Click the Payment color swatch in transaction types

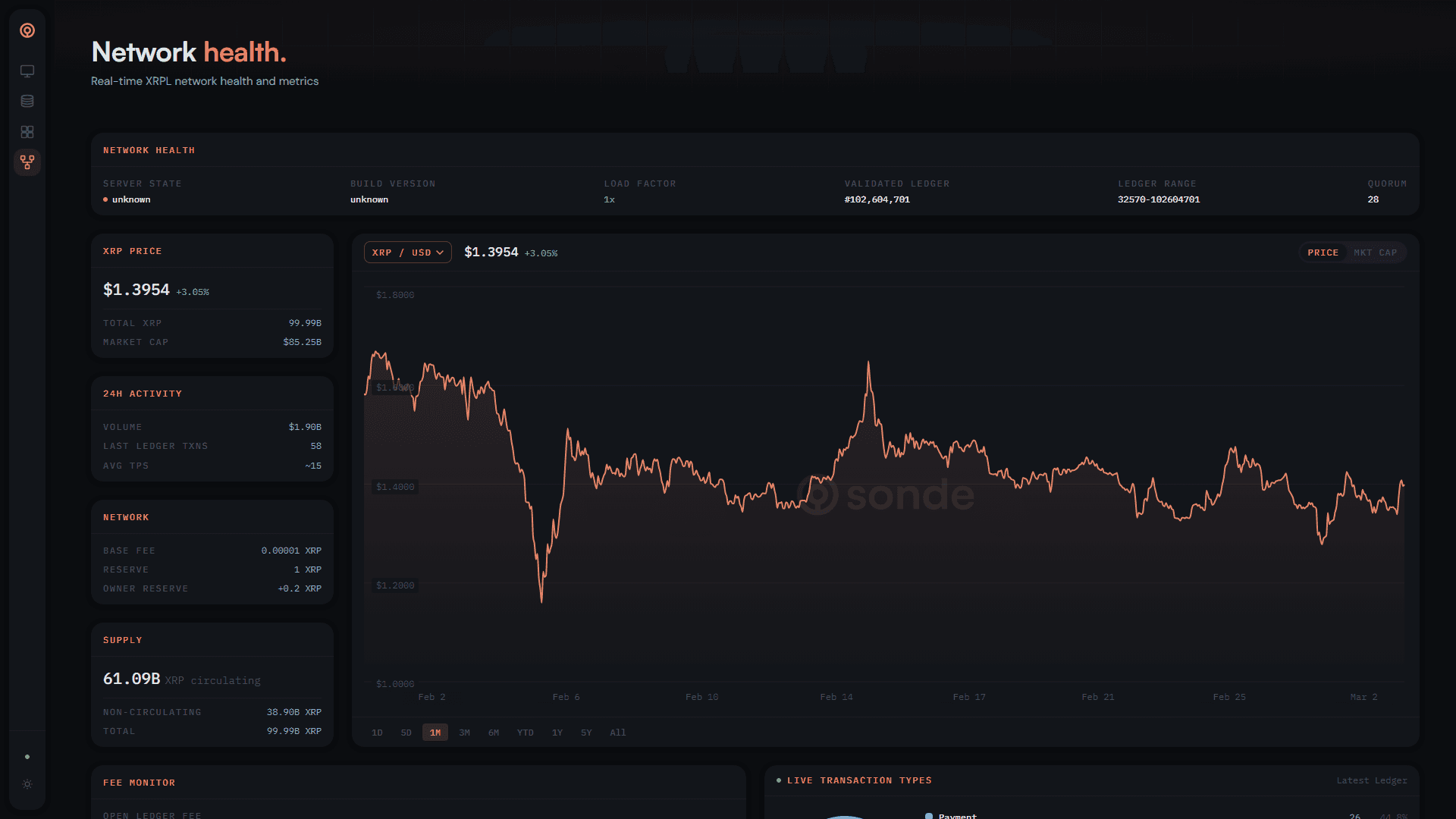[930, 816]
